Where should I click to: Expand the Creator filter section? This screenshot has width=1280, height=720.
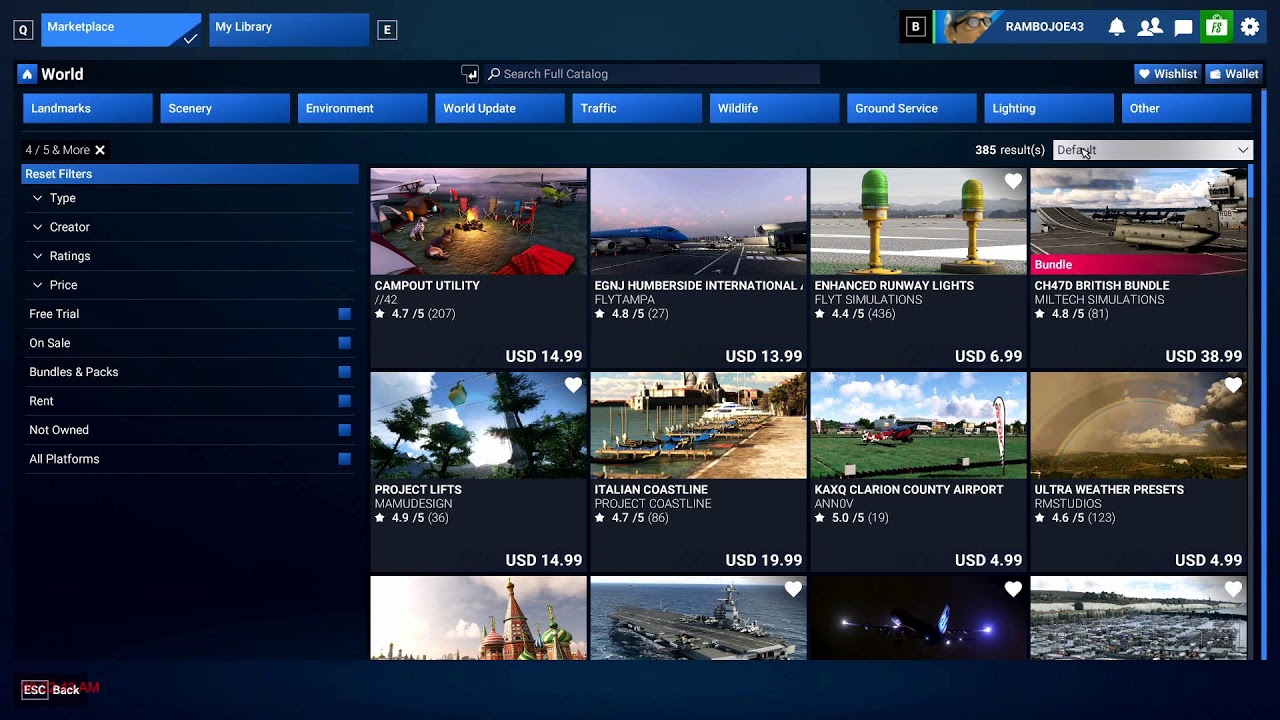190,227
